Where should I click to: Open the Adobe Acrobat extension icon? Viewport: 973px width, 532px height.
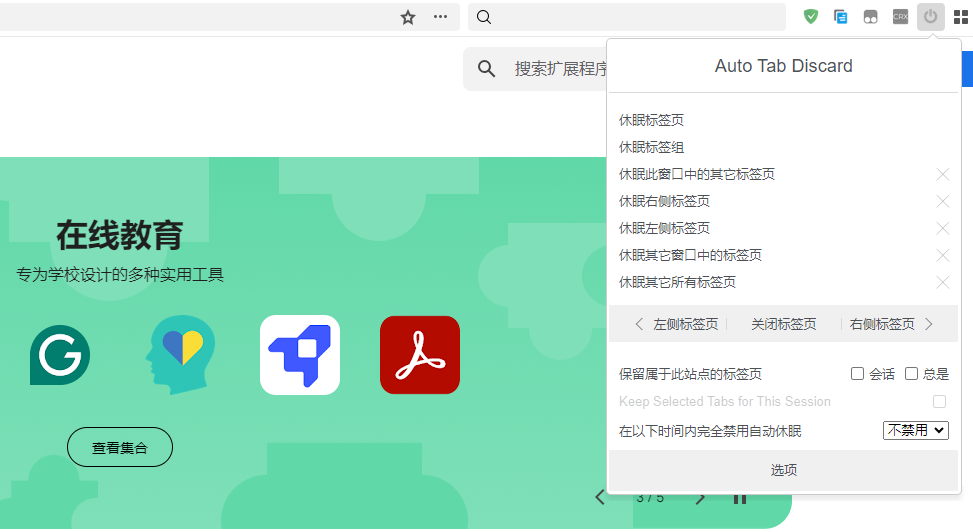(420, 355)
